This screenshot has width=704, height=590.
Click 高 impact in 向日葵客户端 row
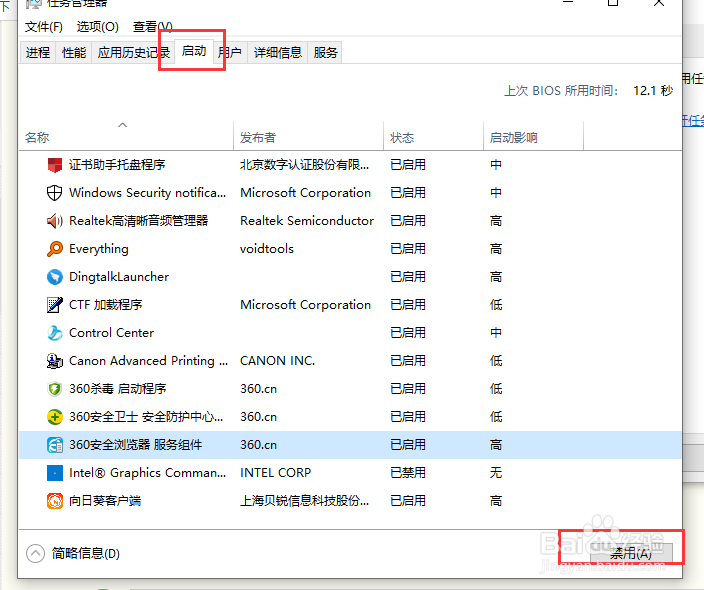coord(496,501)
